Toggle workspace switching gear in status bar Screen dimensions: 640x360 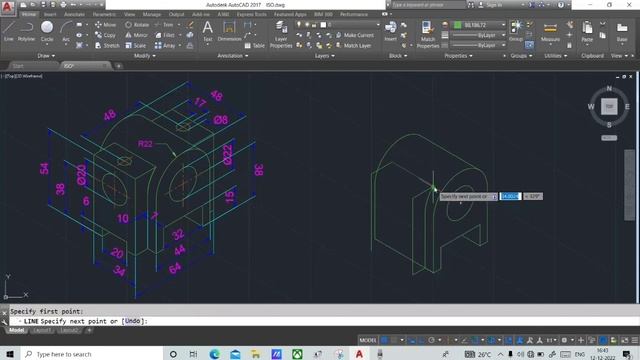564,340
